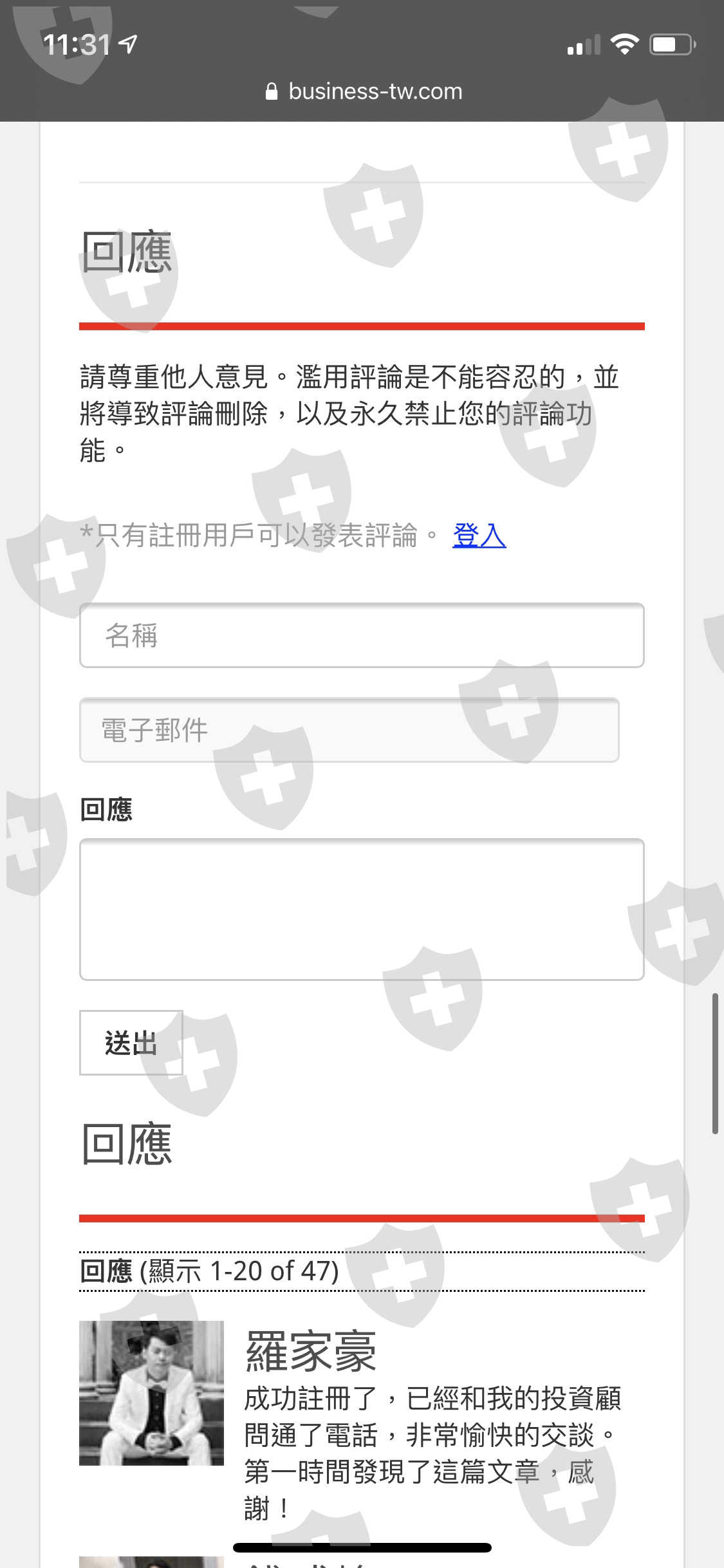Tap the location arrow next to the clock
The image size is (724, 1568).
pos(128,44)
